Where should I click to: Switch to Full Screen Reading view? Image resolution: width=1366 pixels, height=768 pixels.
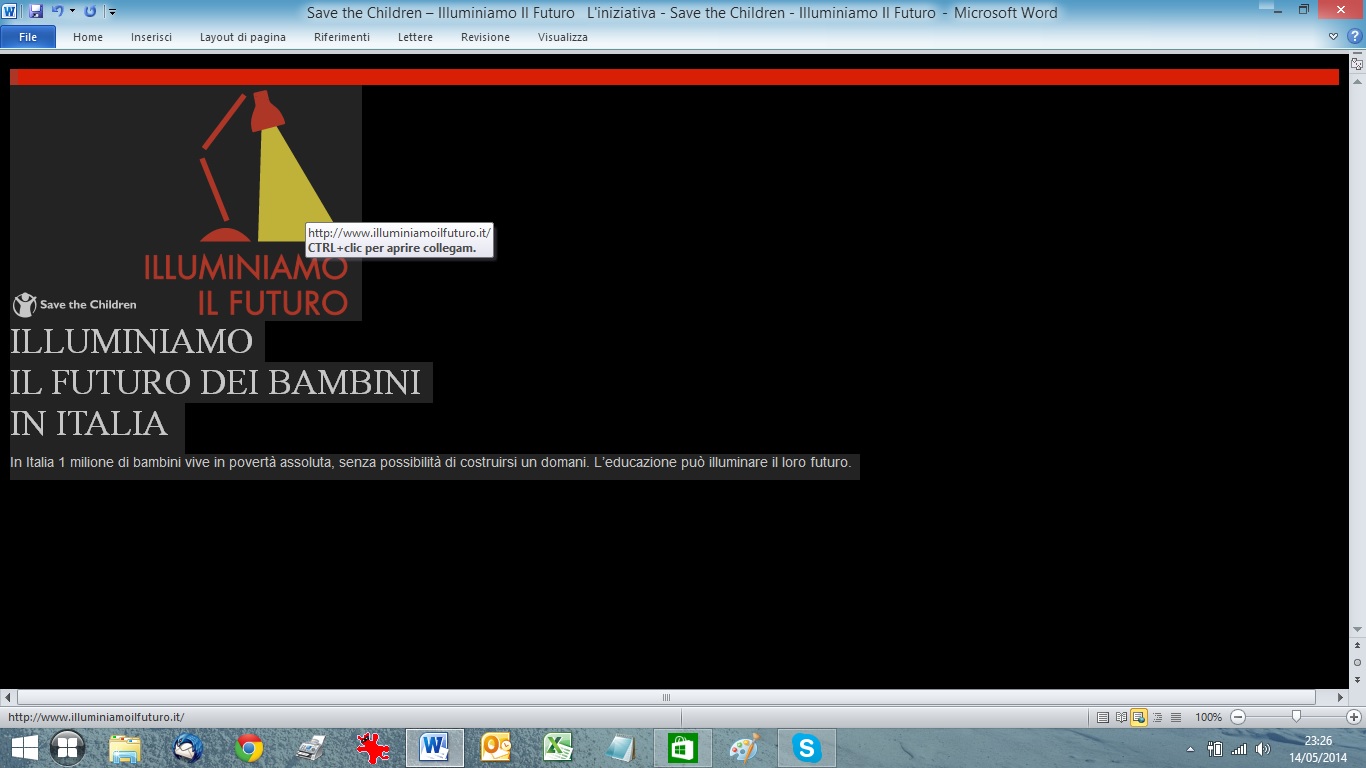point(1121,717)
